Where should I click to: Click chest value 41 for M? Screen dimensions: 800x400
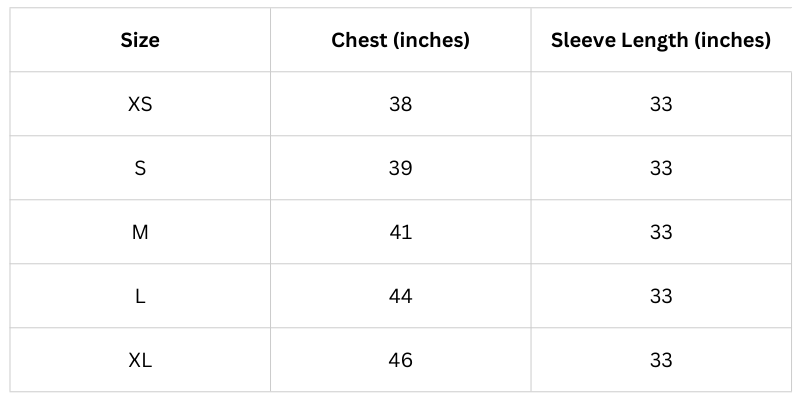coord(401,232)
